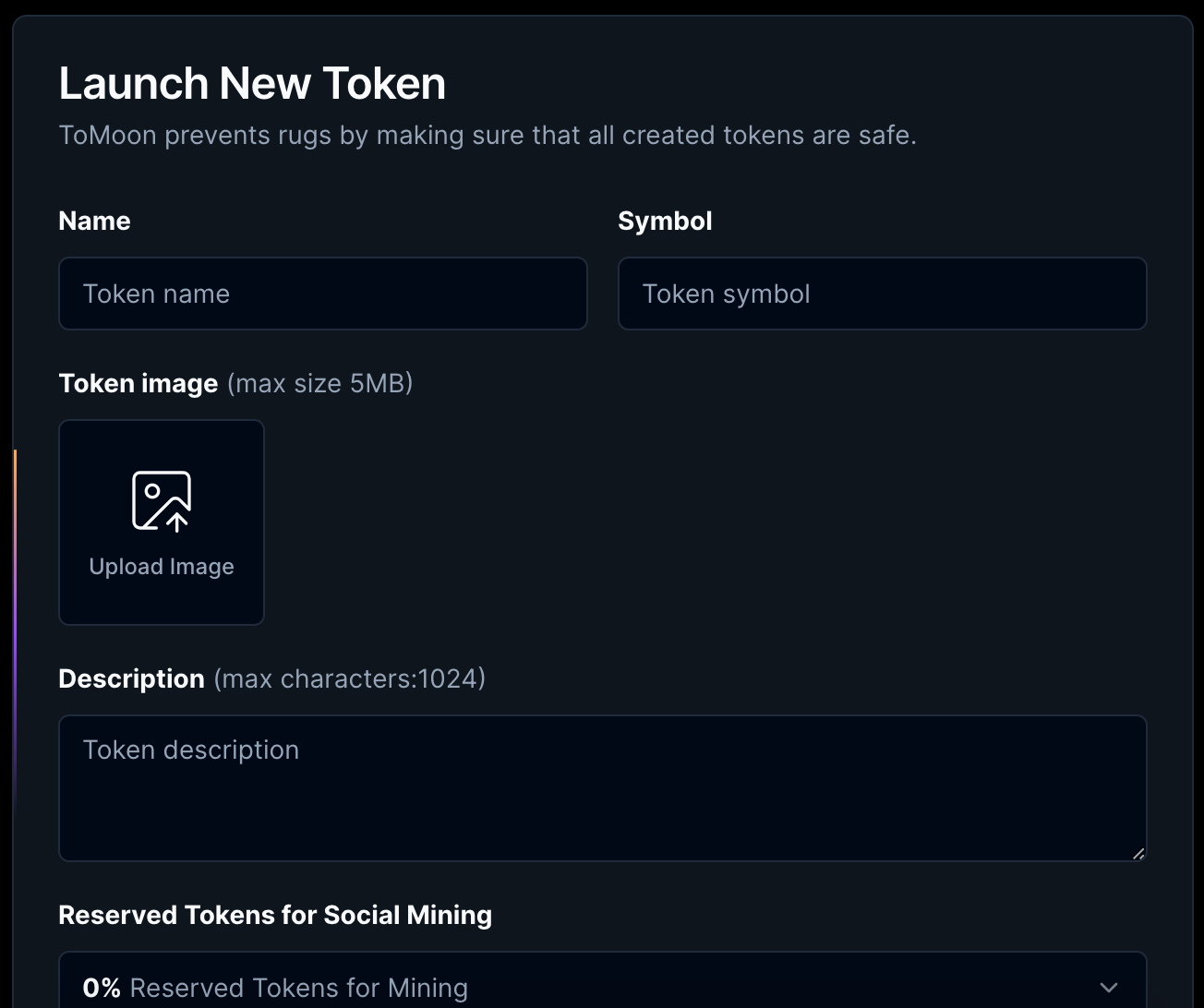Click the 'Token image' label
Viewport: 1204px width, 1008px height.
click(138, 383)
